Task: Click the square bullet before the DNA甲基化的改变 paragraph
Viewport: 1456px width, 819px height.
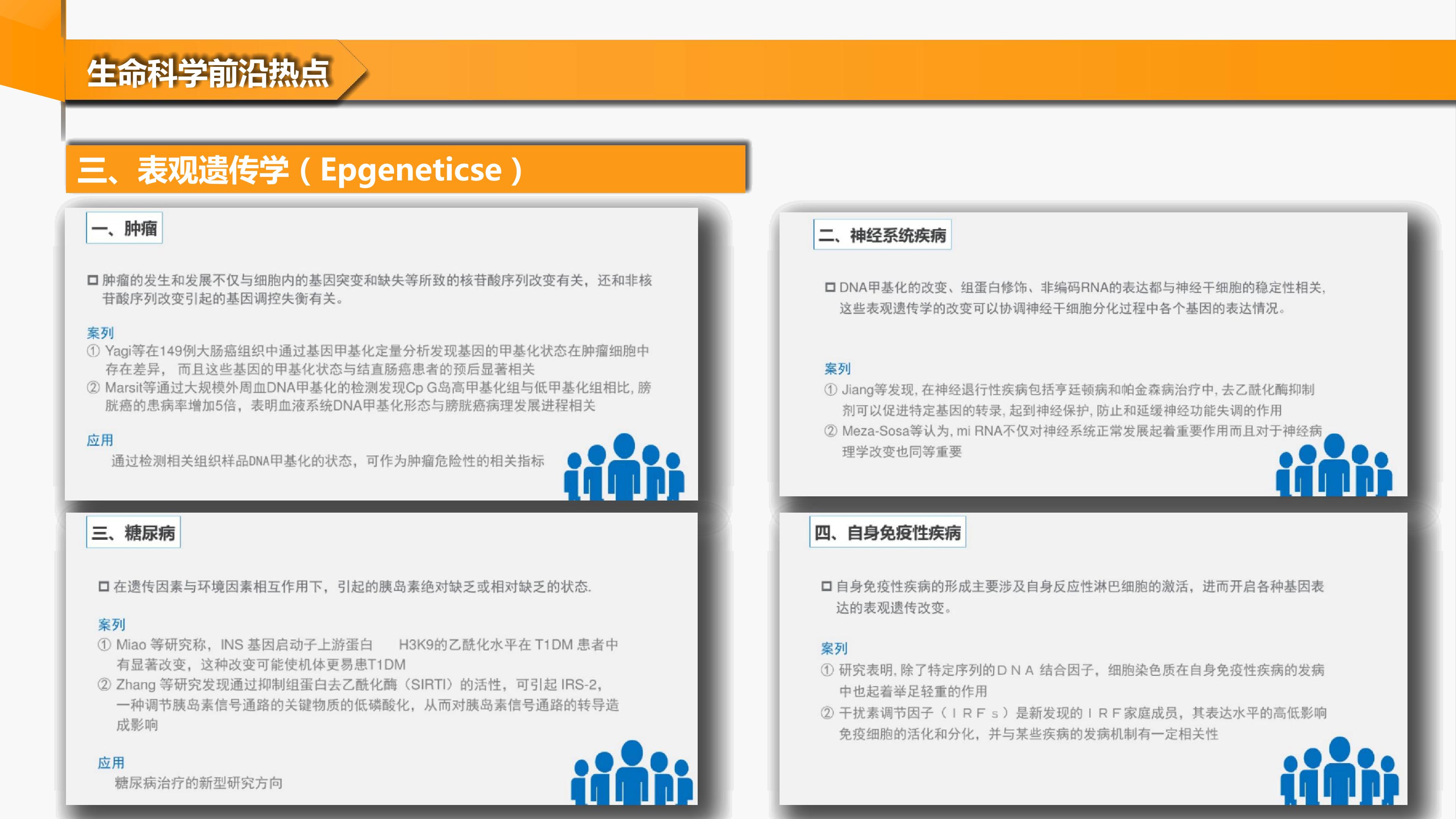Action: [x=830, y=287]
